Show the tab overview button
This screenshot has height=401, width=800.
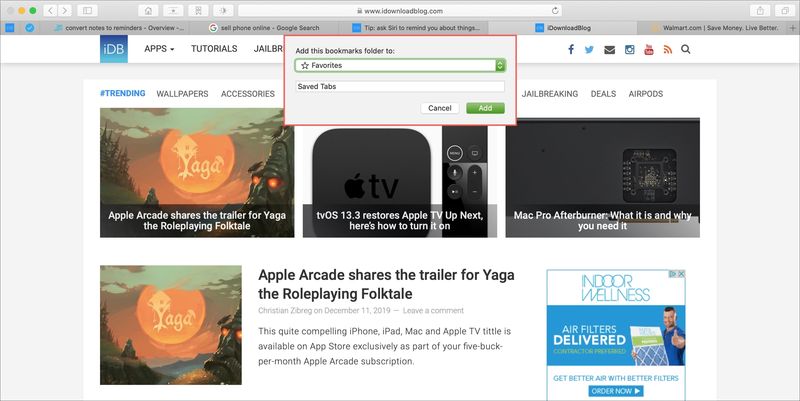[785, 10]
